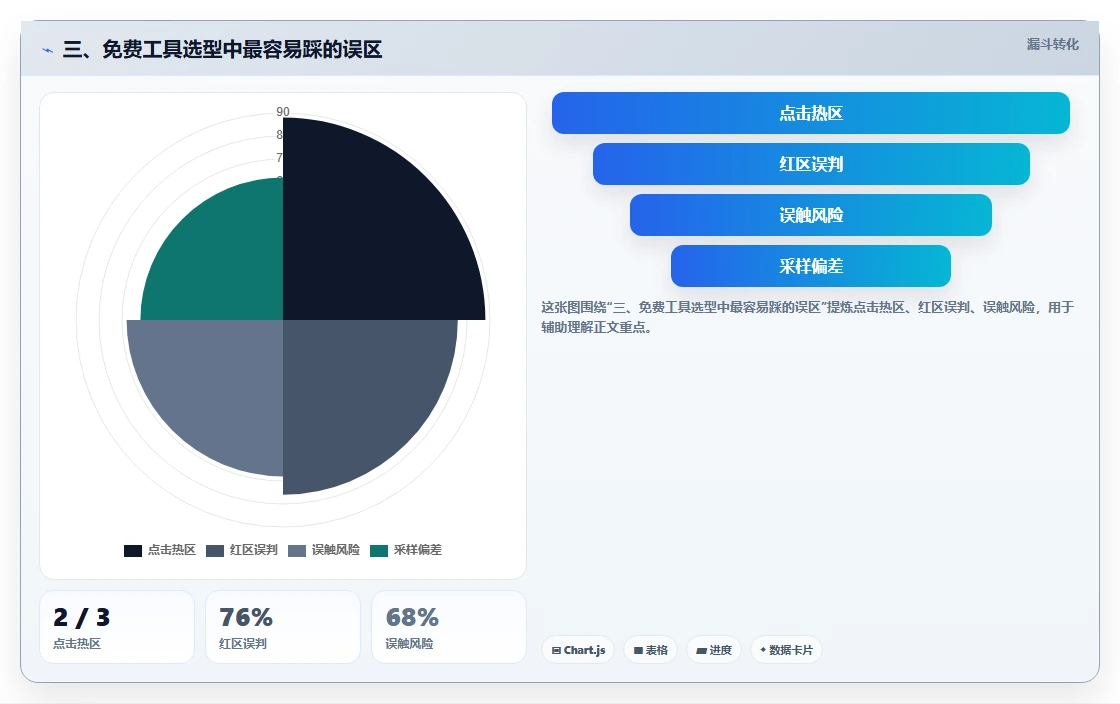The width and height of the screenshot is (1120, 704).
Task: Select the 采样偏差 funnel bar
Action: point(811,266)
